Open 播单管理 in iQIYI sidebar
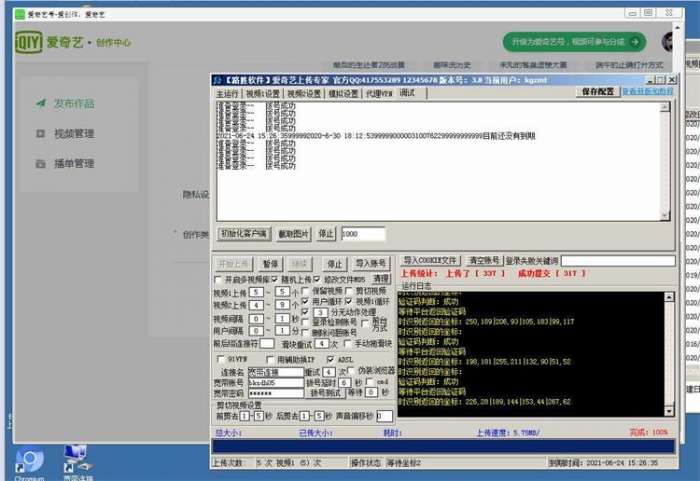Screen dimensions: 700x481 pos(74,163)
